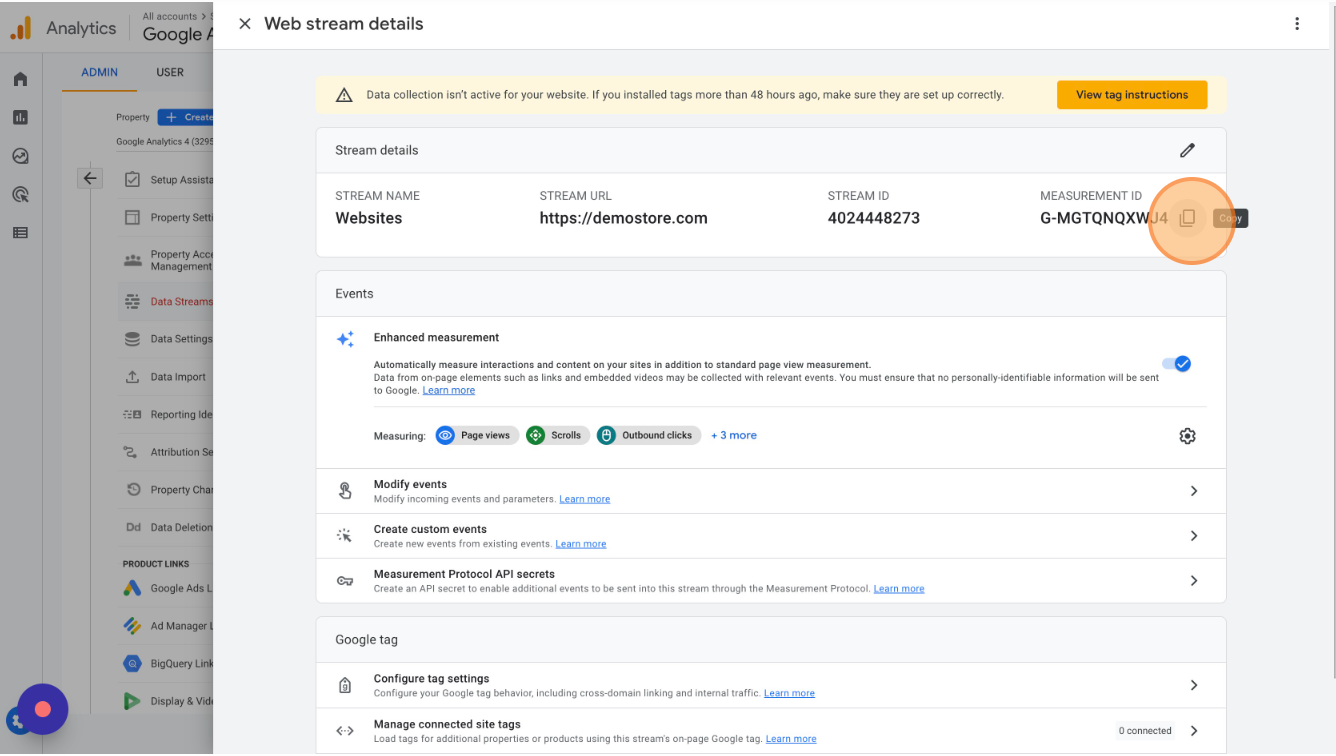Open Explore icon in left sidebar

20,156
